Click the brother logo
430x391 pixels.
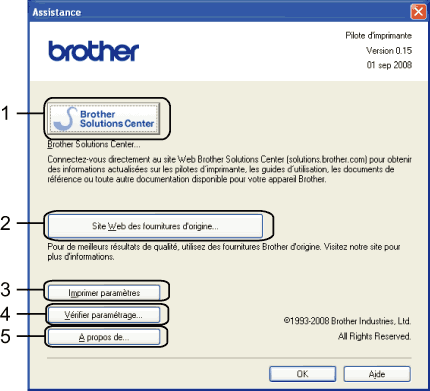pyautogui.click(x=94, y=51)
